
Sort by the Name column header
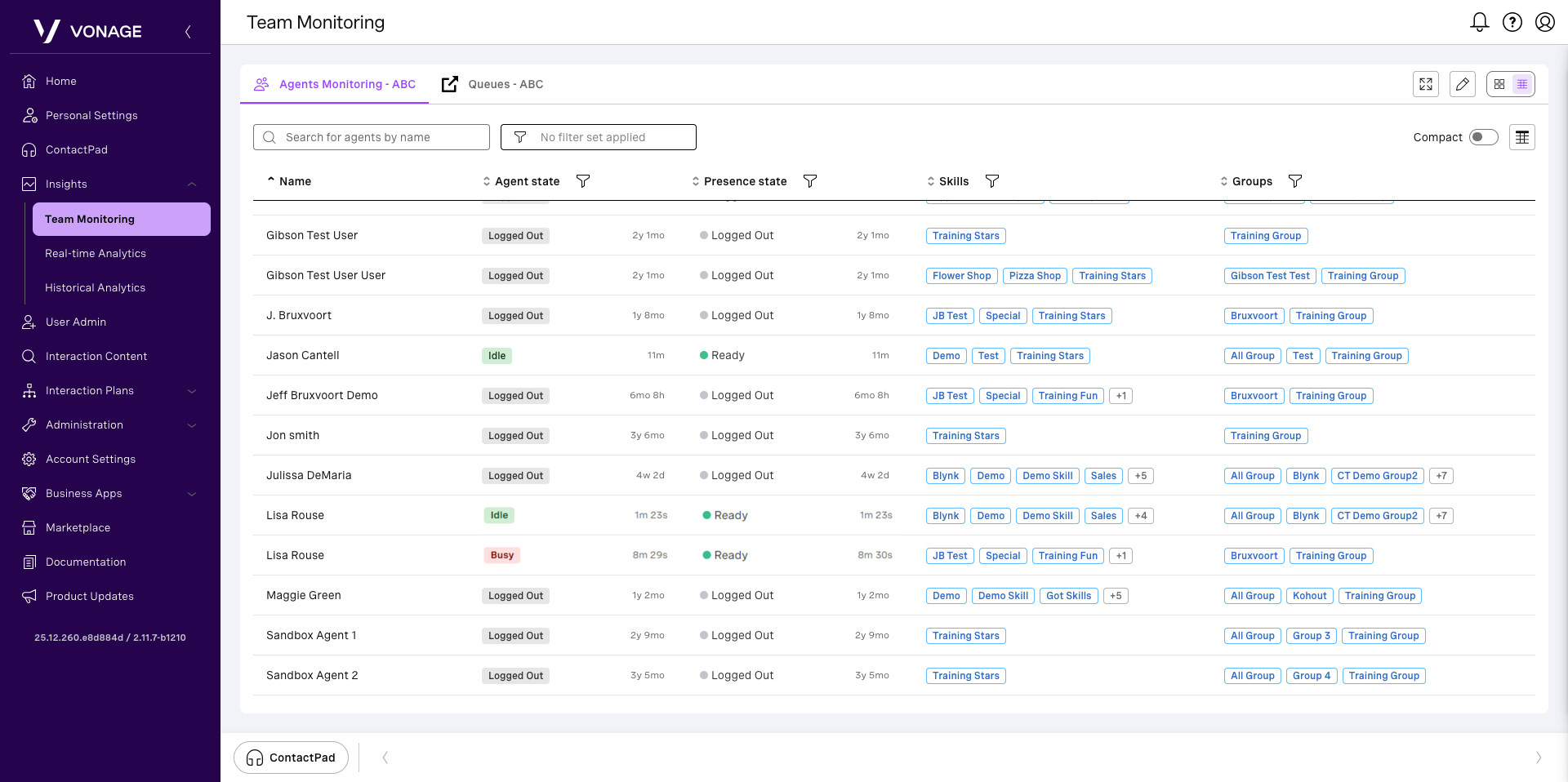pyautogui.click(x=294, y=181)
